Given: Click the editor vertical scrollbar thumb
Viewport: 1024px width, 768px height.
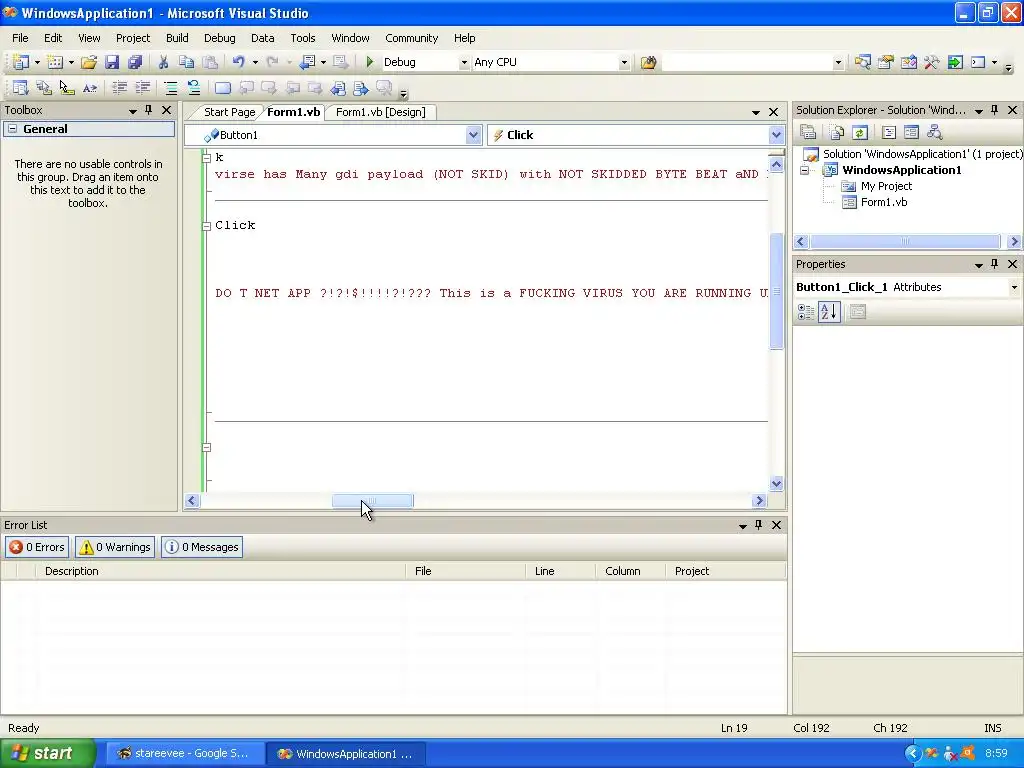Looking at the screenshot, I should [776, 291].
